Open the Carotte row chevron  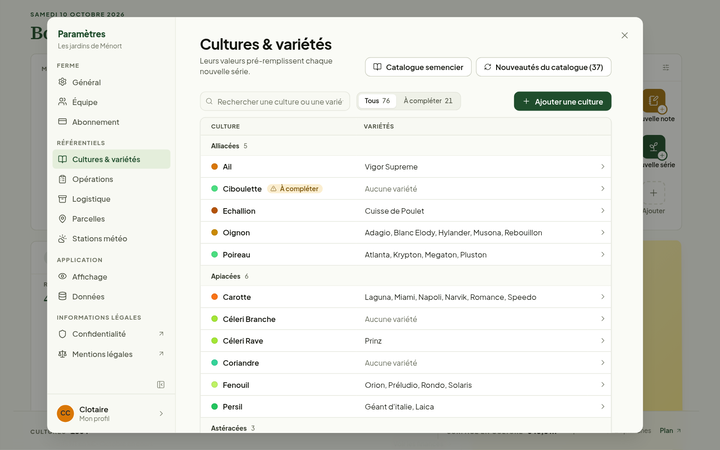pyautogui.click(x=602, y=297)
